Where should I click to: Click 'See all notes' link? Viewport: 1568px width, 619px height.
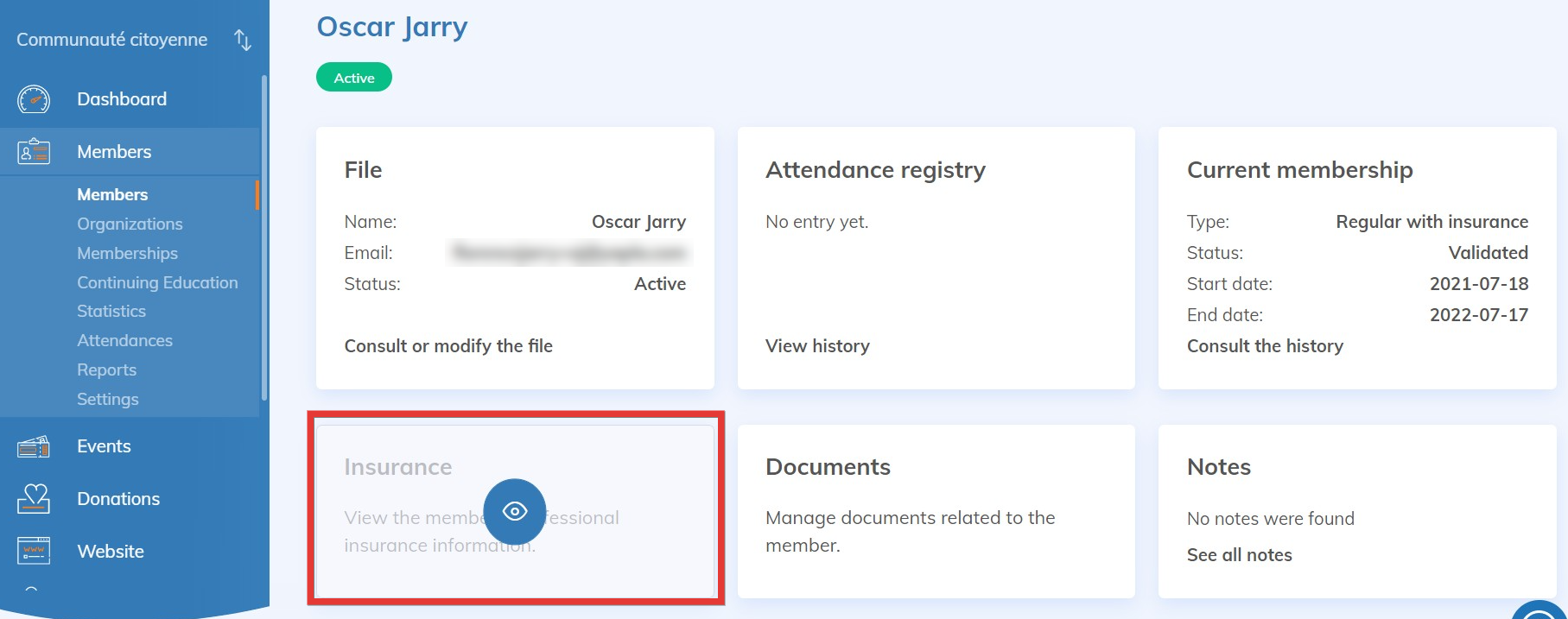[x=1239, y=555]
